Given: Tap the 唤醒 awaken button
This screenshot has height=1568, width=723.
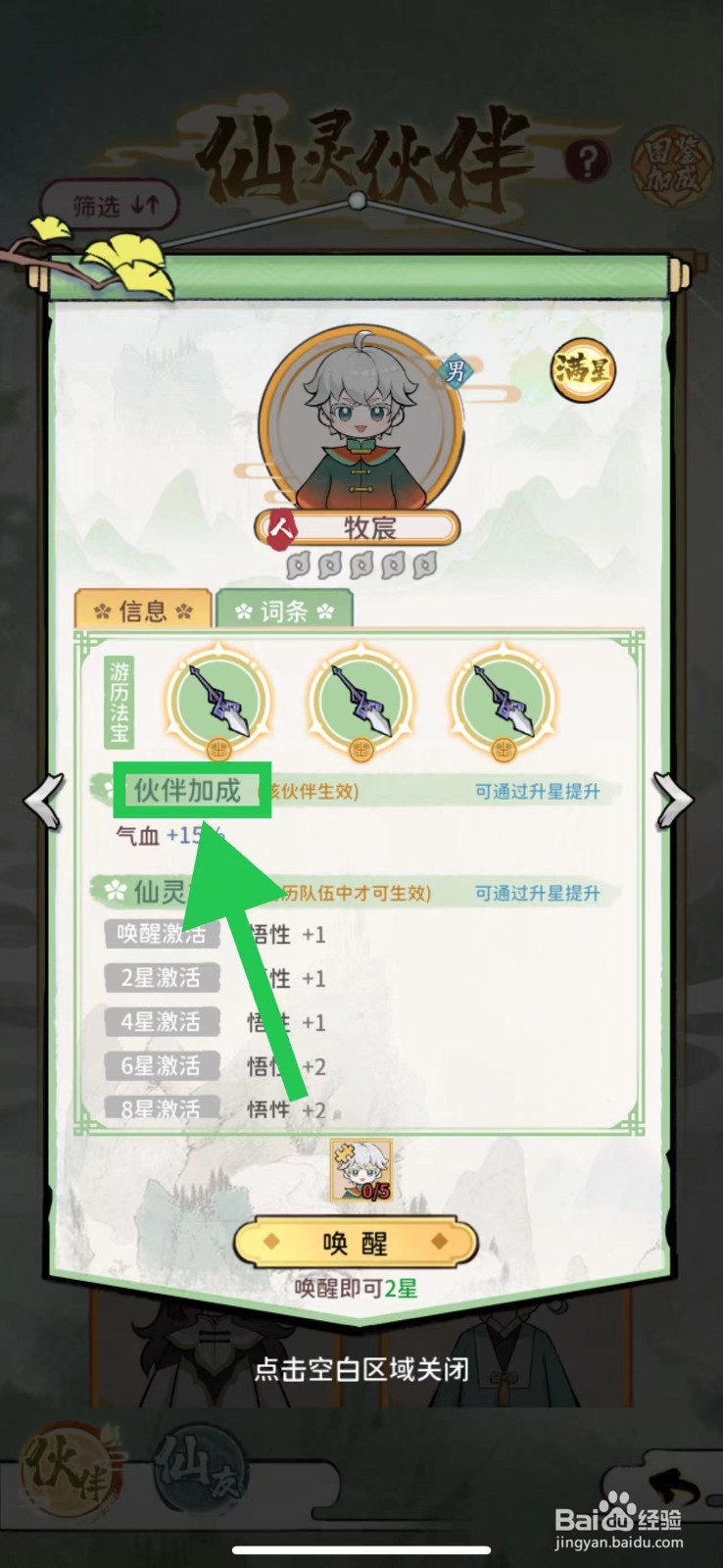Looking at the screenshot, I should click(x=356, y=1244).
